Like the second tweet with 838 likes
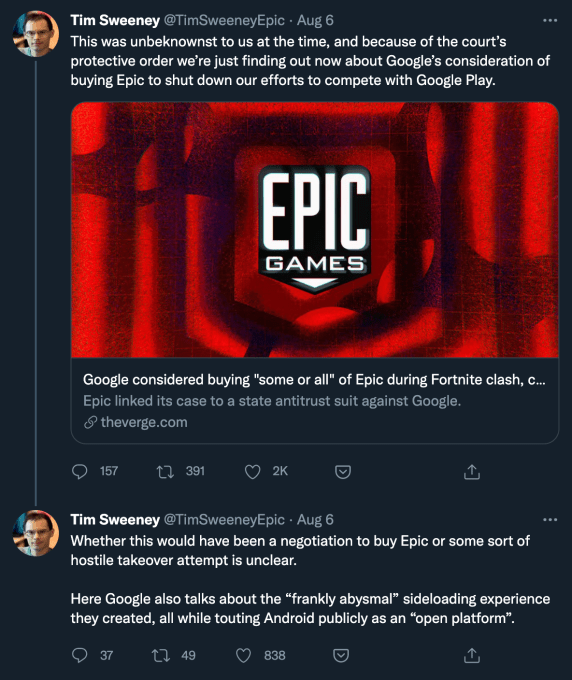The image size is (572, 680). pyautogui.click(x=243, y=655)
